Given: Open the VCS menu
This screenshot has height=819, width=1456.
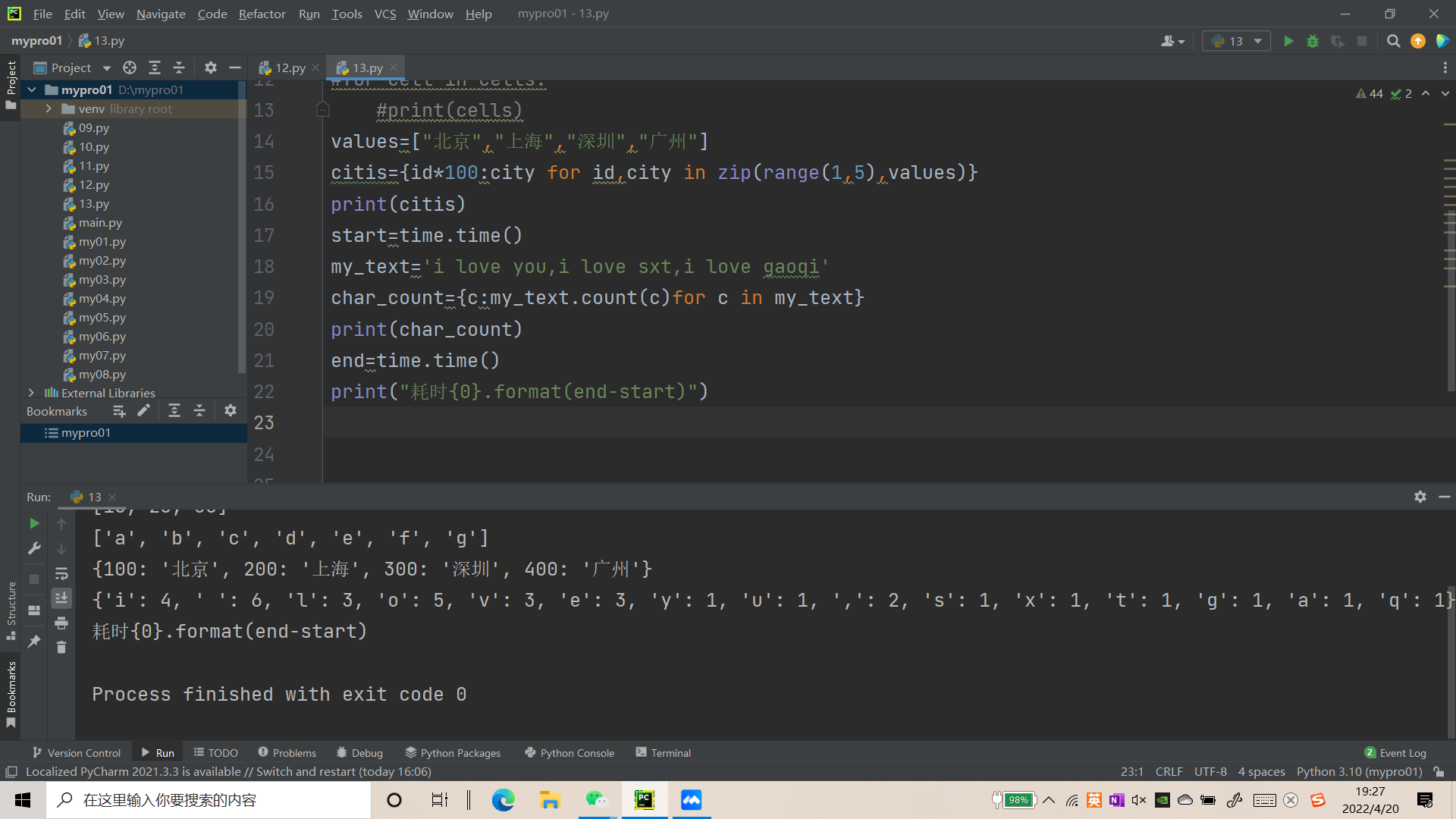Looking at the screenshot, I should click(385, 14).
